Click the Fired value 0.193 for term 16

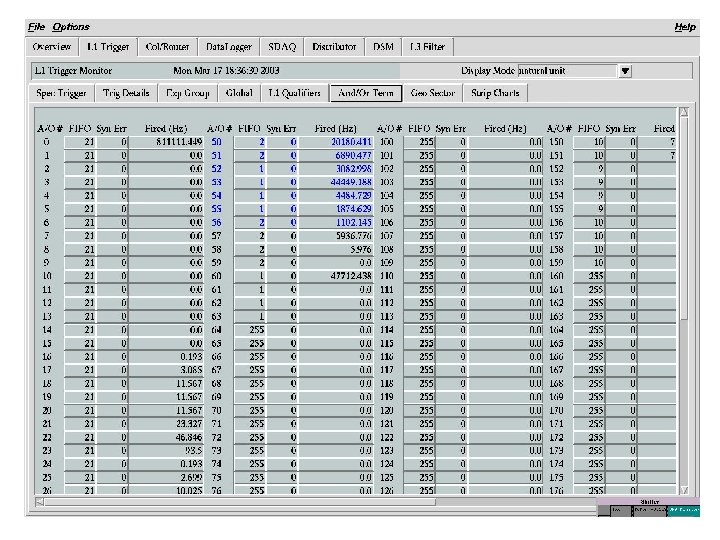click(x=166, y=357)
